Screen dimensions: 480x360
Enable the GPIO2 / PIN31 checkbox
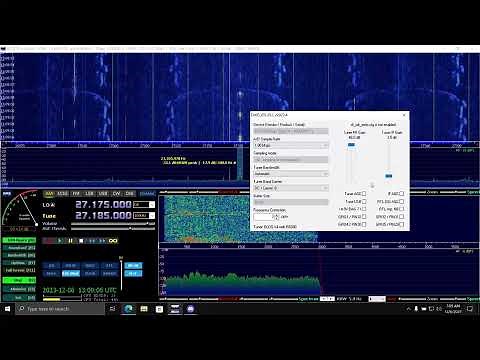(x=402, y=217)
